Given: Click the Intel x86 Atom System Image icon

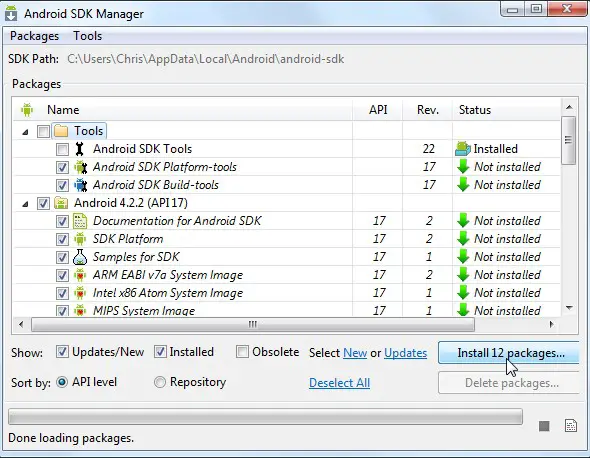Looking at the screenshot, I should click(80, 293).
